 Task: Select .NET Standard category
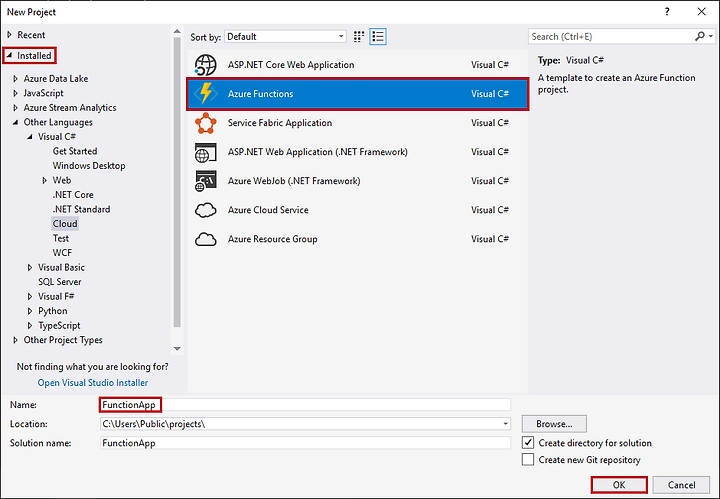(x=81, y=209)
